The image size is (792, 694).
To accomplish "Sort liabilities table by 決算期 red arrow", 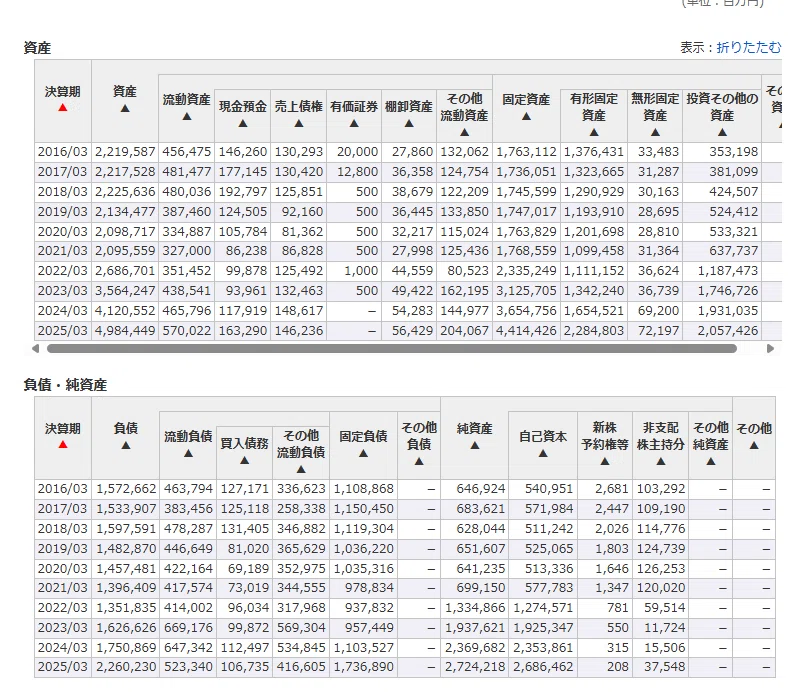I will pos(63,444).
